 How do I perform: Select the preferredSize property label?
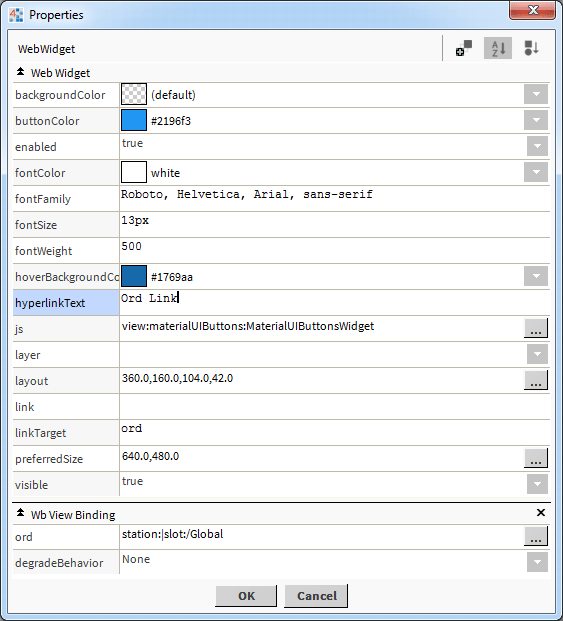tap(49, 459)
